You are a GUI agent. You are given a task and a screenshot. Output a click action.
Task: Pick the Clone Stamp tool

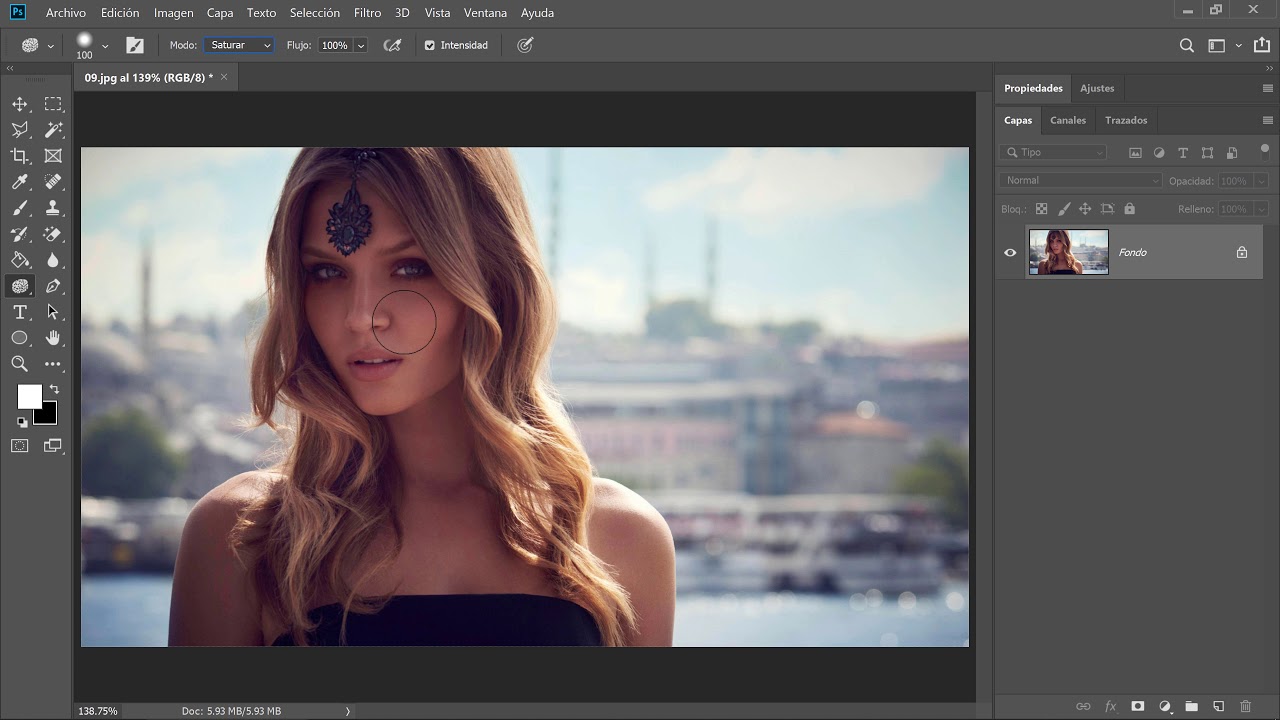pos(53,208)
